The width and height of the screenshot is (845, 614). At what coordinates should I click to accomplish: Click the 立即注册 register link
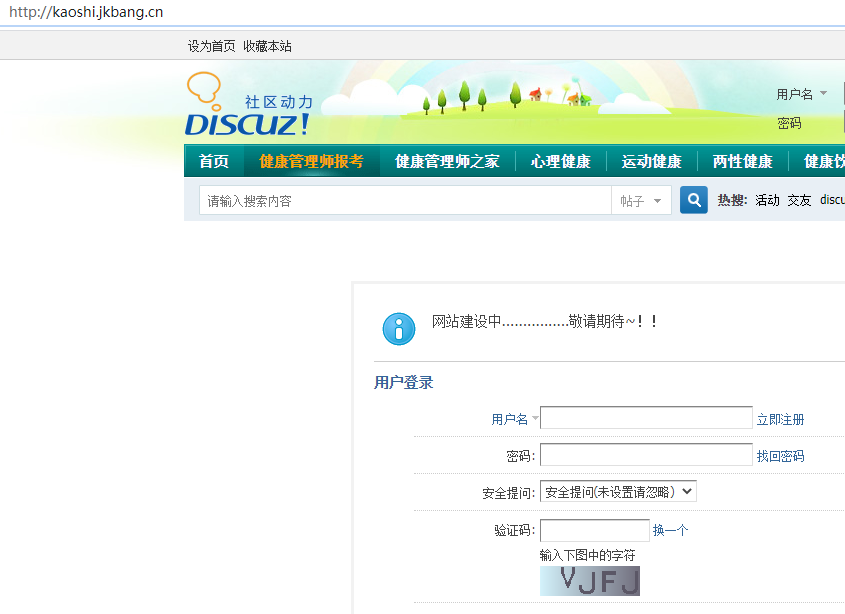[x=780, y=419]
